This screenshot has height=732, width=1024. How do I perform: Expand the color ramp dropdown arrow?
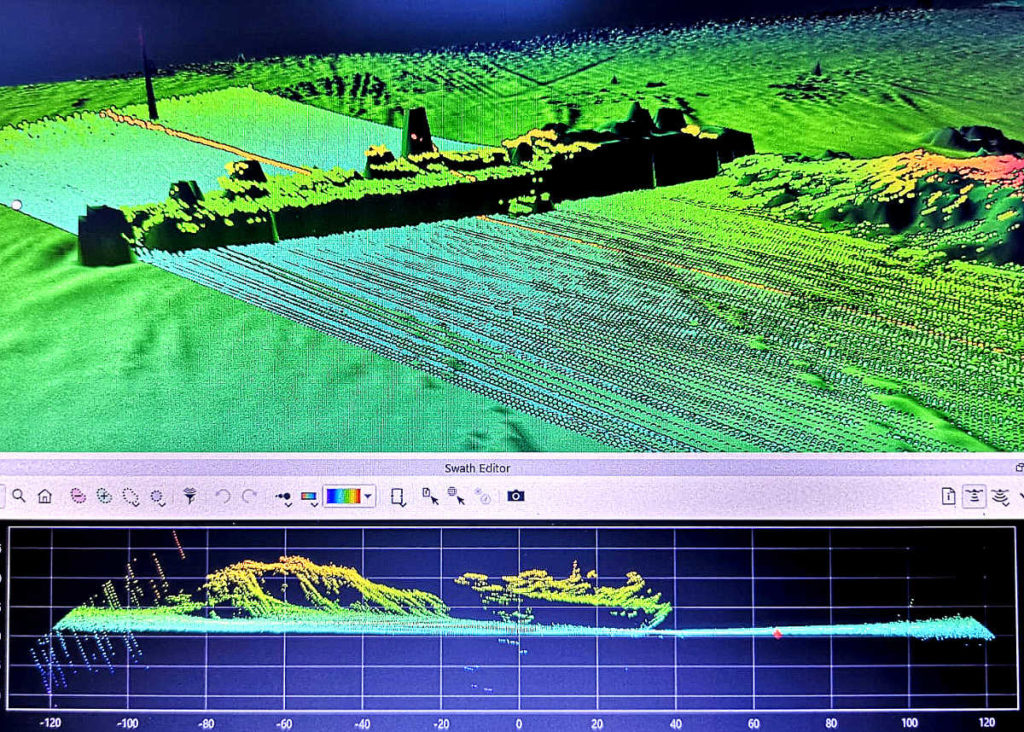368,496
